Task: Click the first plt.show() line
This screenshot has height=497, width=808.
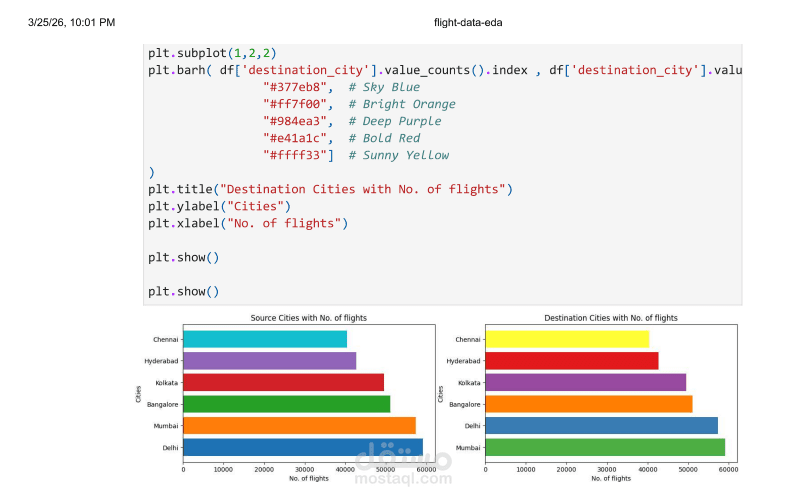Action: [x=183, y=257]
